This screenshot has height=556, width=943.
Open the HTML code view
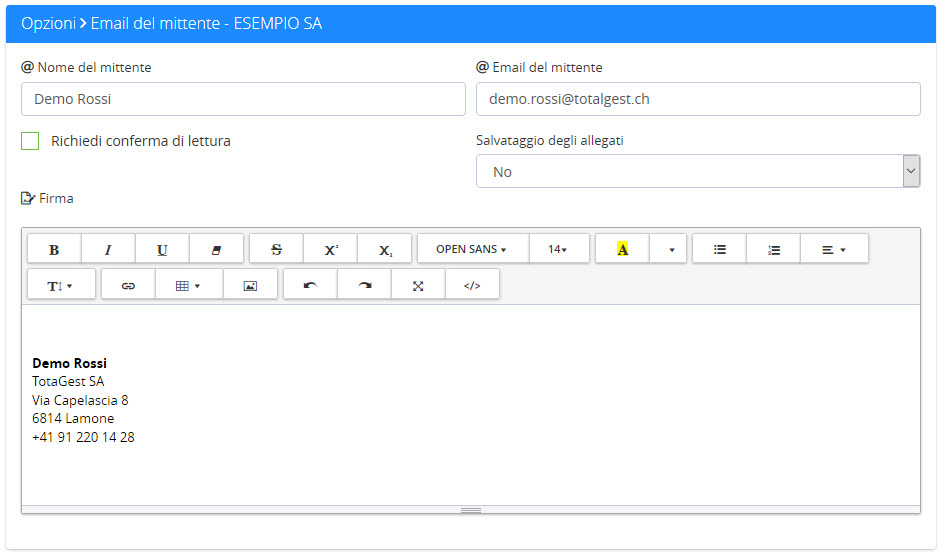pos(472,285)
